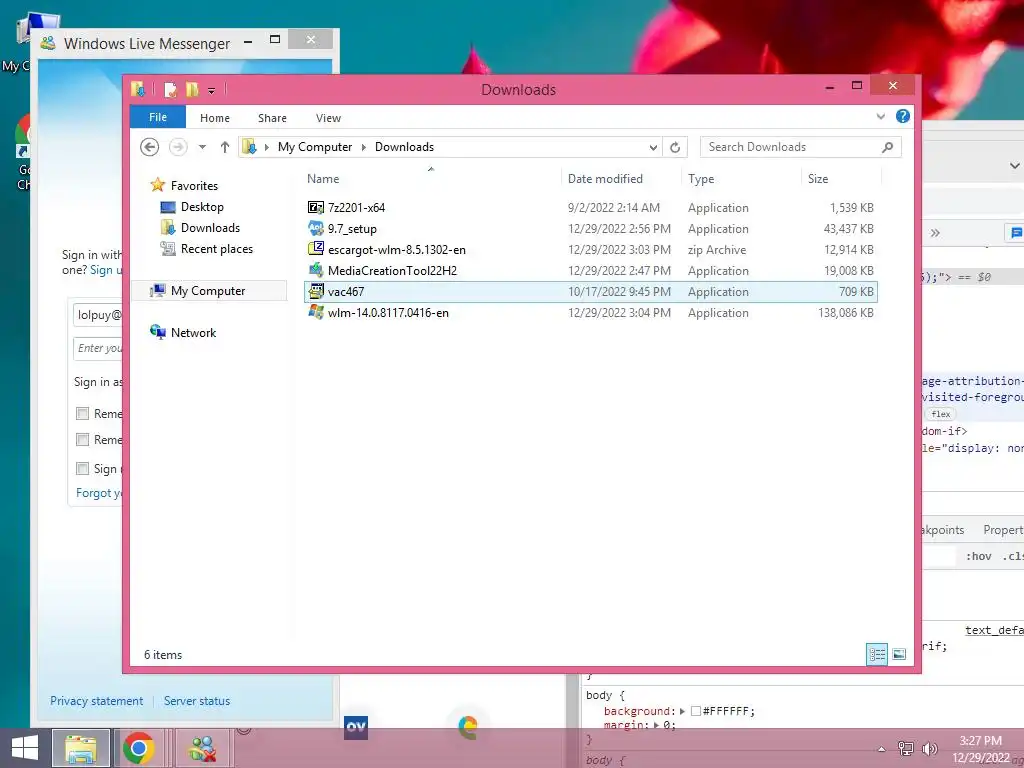Screen dimensions: 1024x768
Task: Expand breadcrumb arrow after My Computer
Action: coord(364,147)
